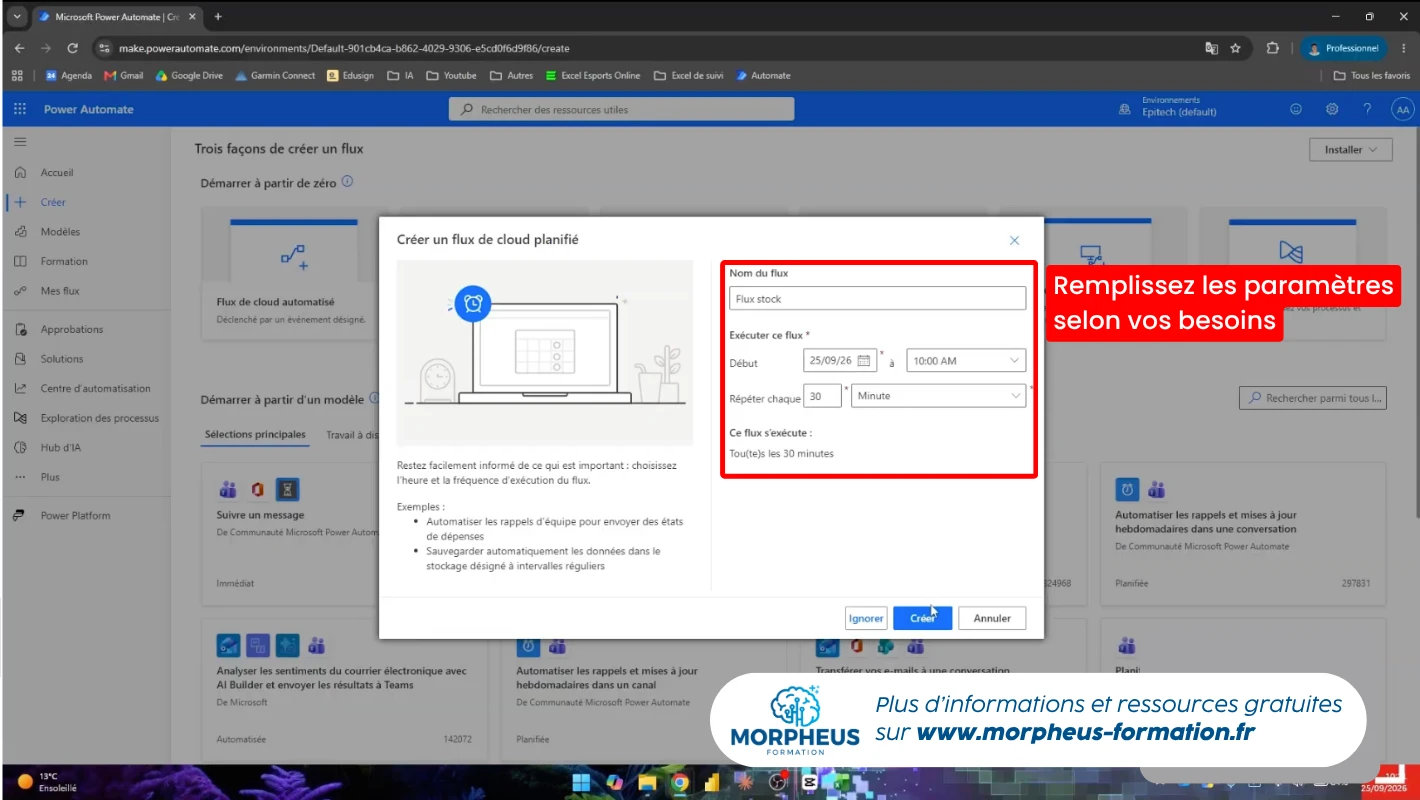
Task: Click the Annuler button
Action: (992, 618)
